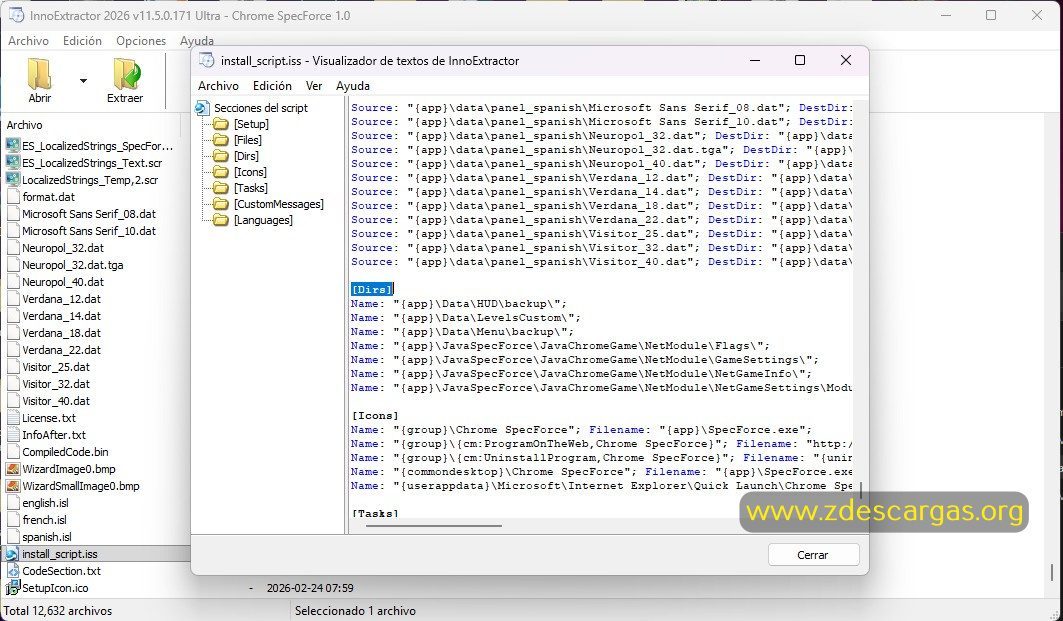The image size is (1063, 621).
Task: Click the 'Total 12,632 archivos' status text
Action: (x=58, y=611)
